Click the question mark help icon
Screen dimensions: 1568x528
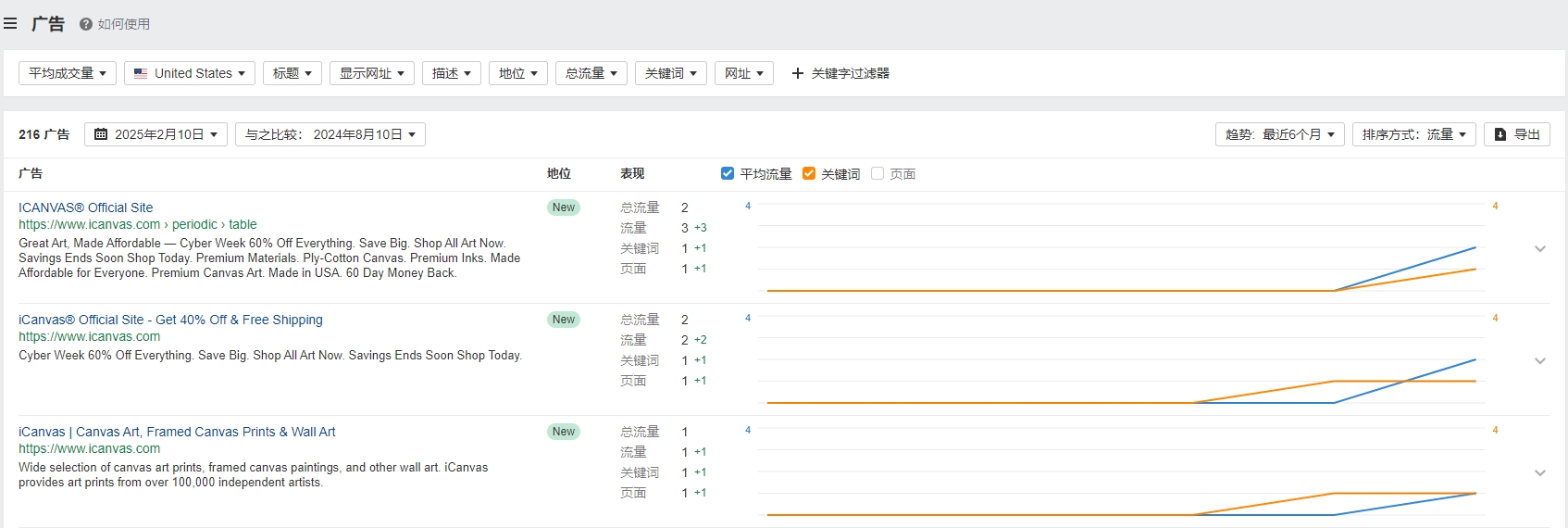(x=86, y=24)
